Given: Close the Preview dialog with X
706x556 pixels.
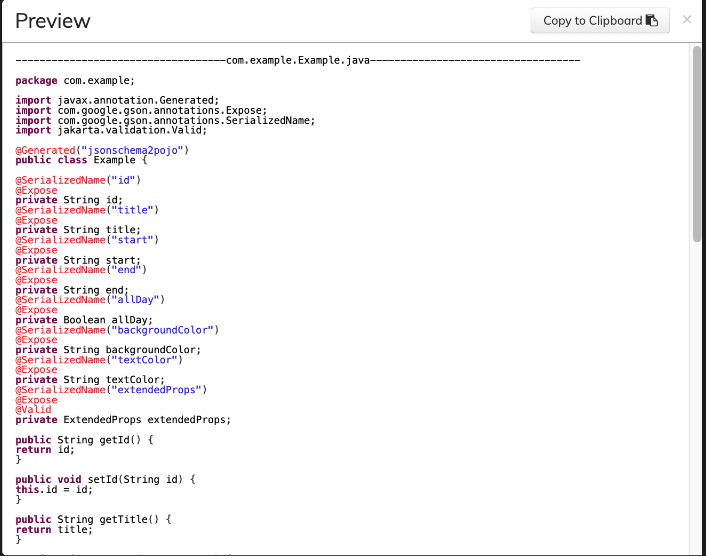Looking at the screenshot, I should click(687, 19).
